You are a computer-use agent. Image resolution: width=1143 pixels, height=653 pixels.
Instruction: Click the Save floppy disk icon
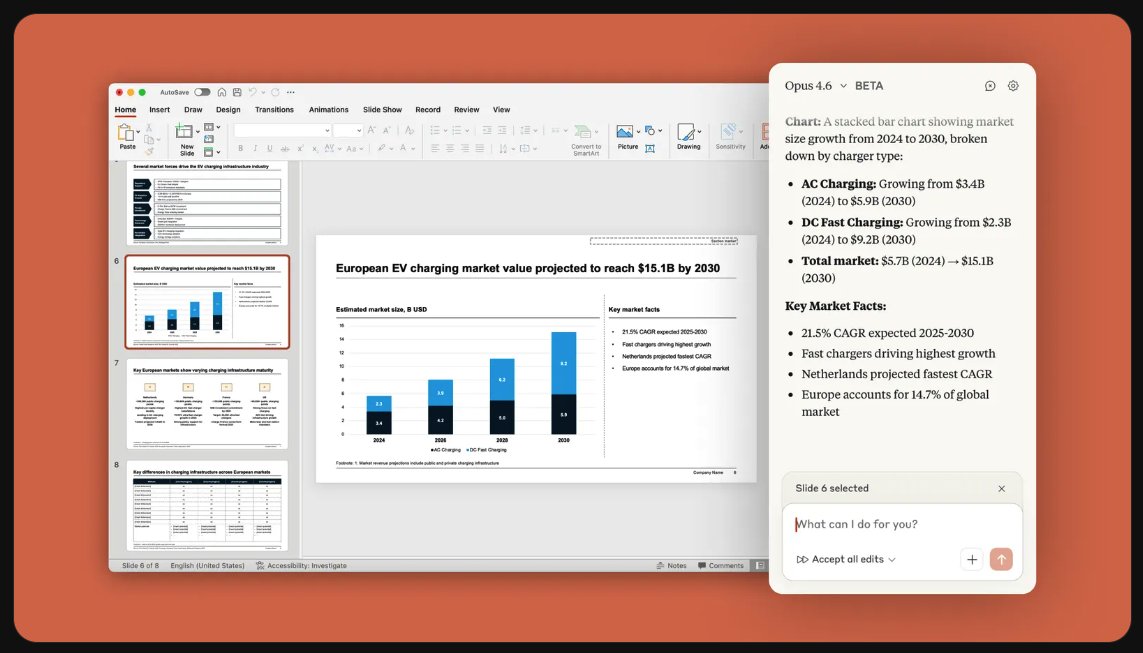(237, 93)
